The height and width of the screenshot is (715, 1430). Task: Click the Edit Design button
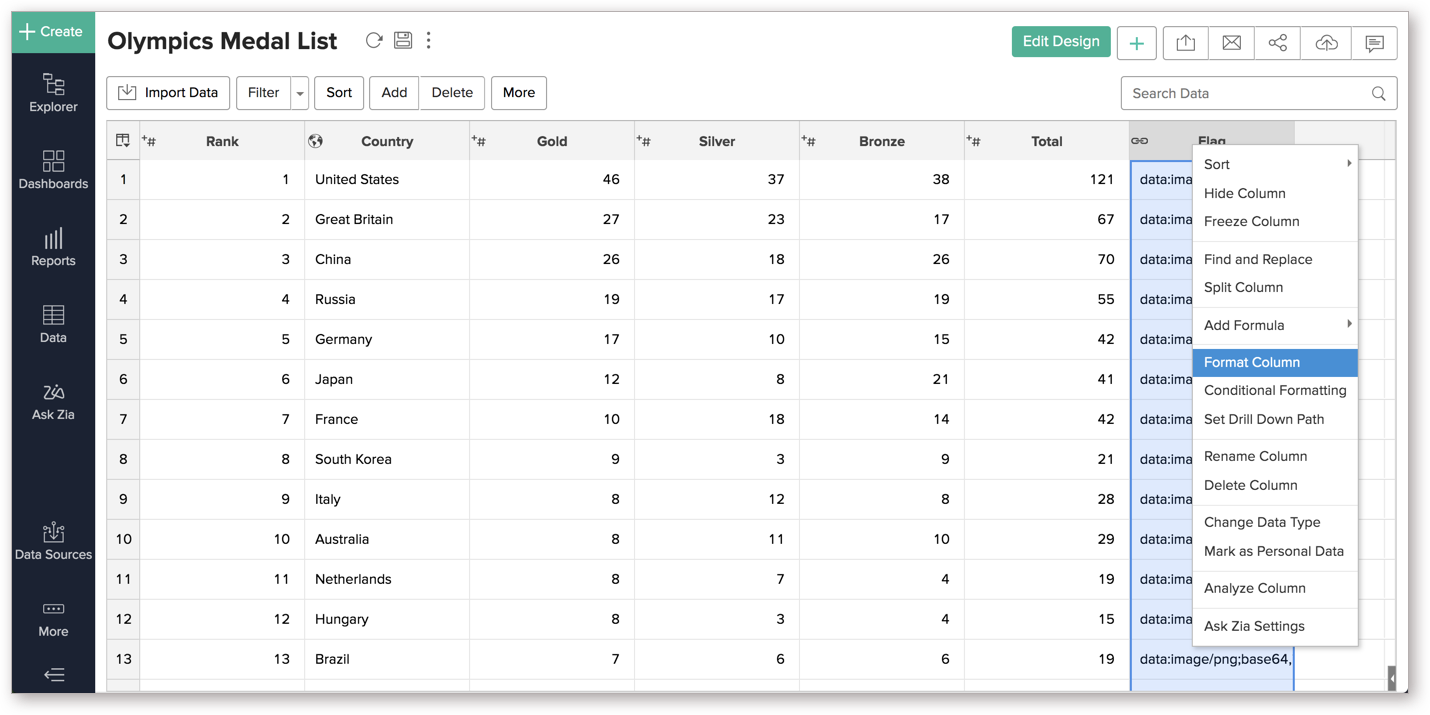1060,41
